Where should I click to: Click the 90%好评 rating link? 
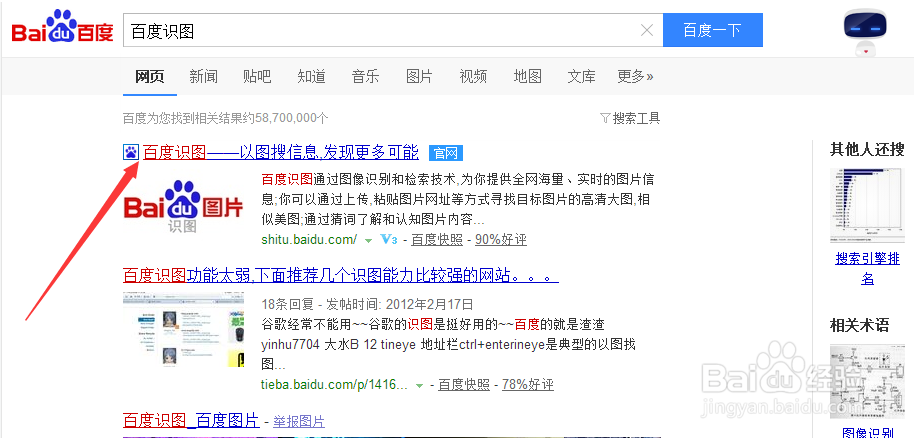[501, 240]
